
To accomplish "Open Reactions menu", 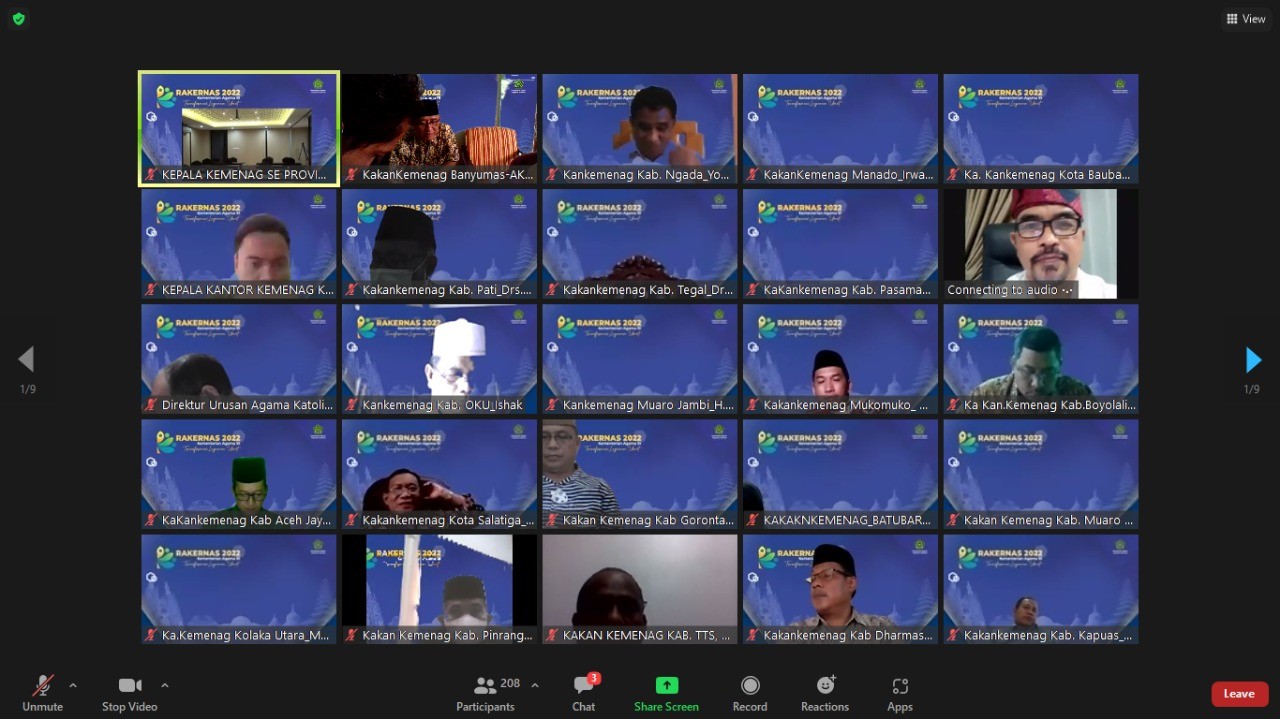I will pyautogui.click(x=825, y=693).
